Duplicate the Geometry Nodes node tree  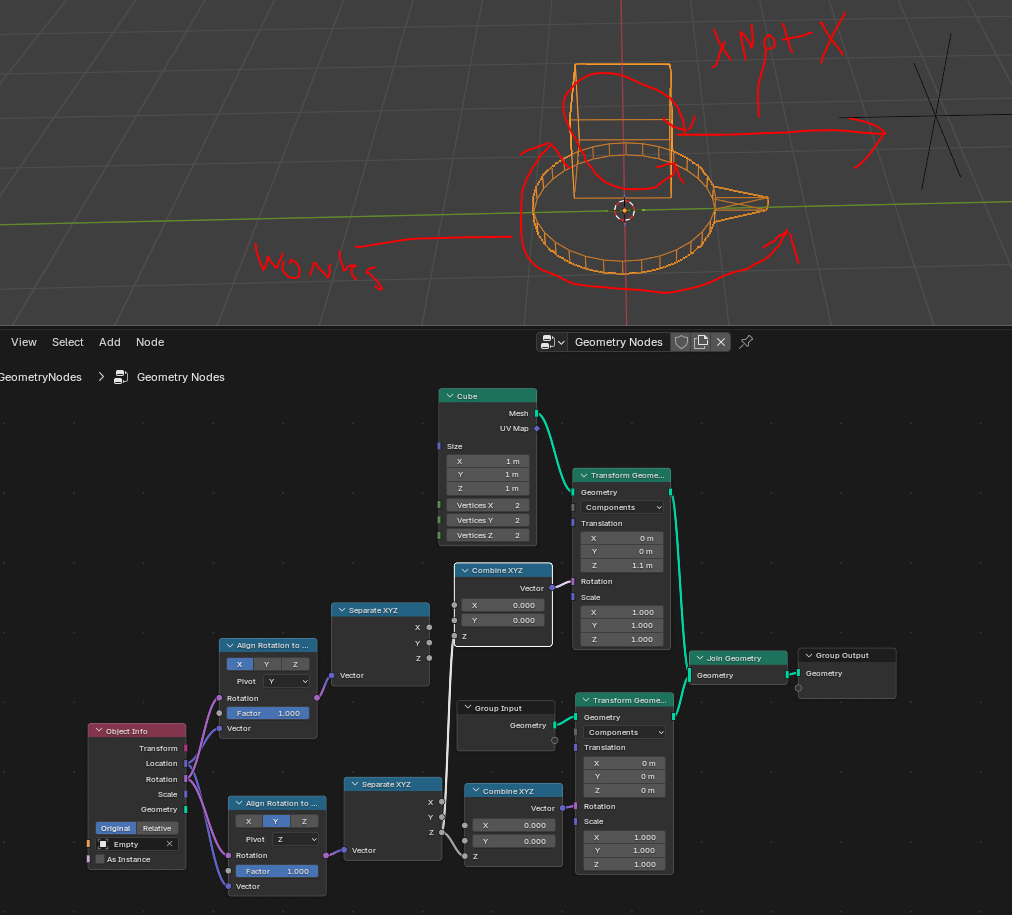701,342
